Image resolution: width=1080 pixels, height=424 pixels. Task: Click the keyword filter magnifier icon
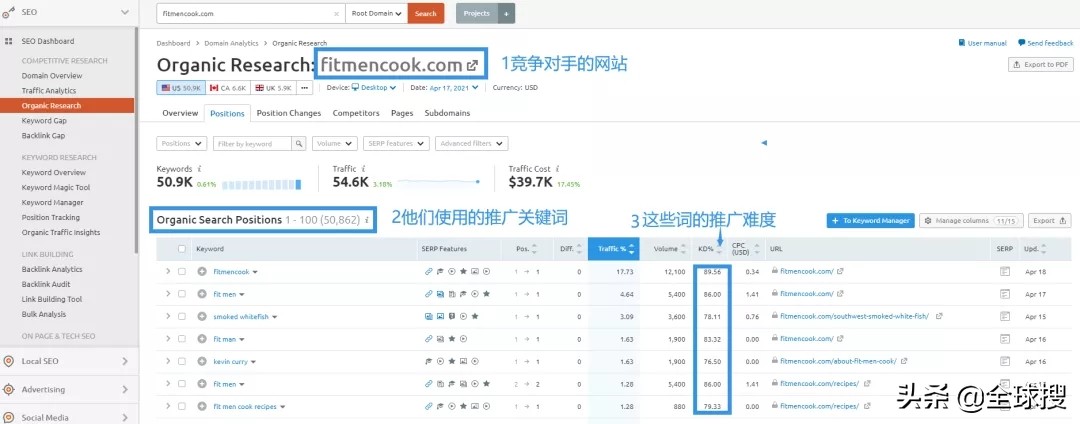click(x=299, y=144)
